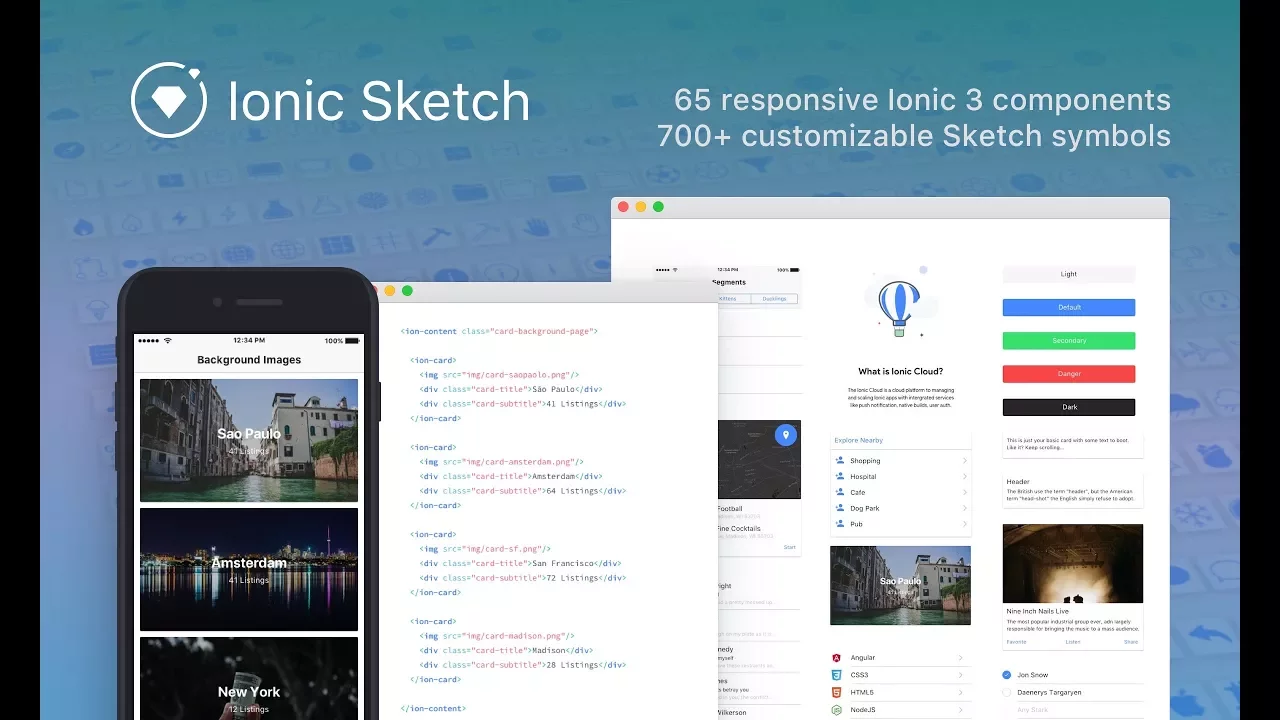The height and width of the screenshot is (720, 1280).
Task: Switch to the Kittens segment tab
Action: click(736, 299)
